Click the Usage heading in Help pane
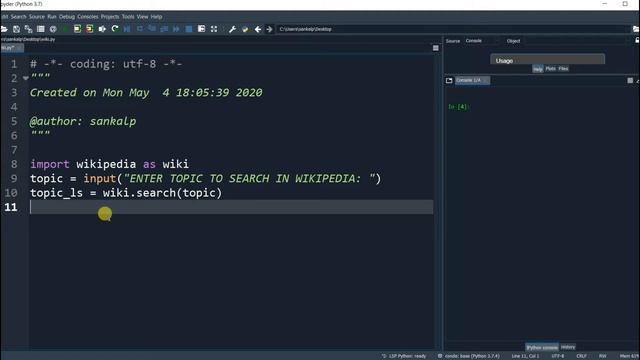 pos(504,60)
